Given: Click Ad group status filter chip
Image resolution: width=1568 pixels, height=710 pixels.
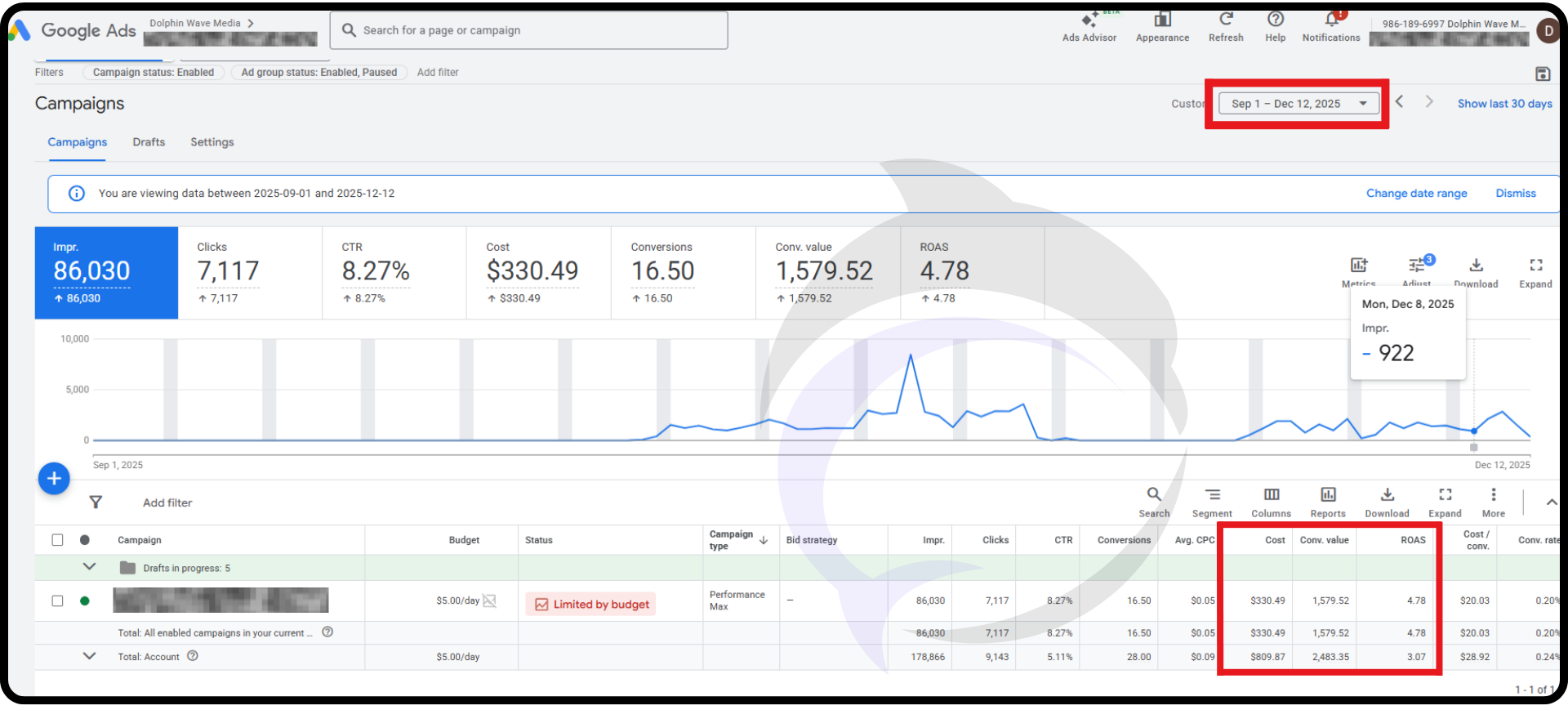Looking at the screenshot, I should pos(318,73).
